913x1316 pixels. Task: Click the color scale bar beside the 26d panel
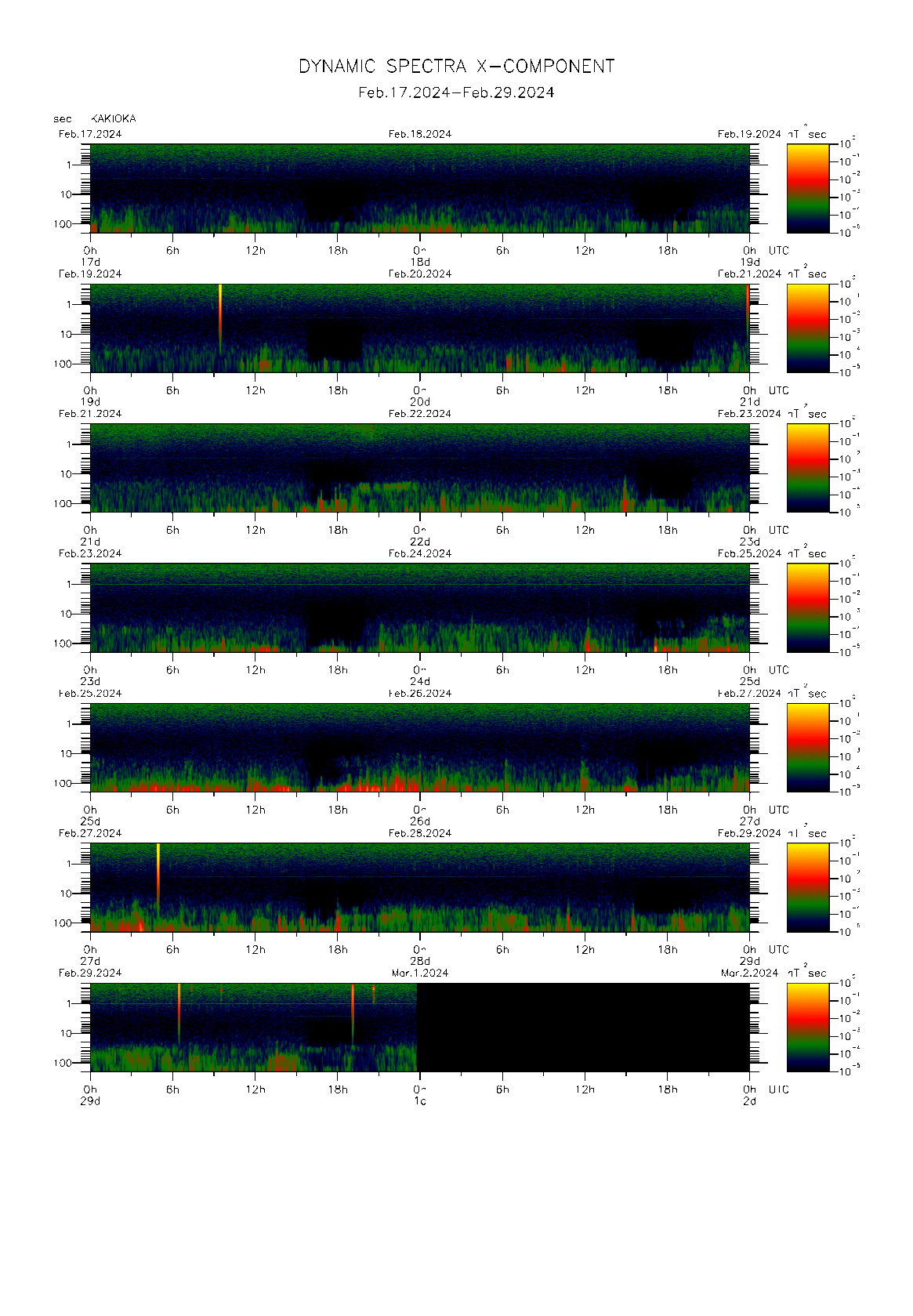pyautogui.click(x=808, y=748)
